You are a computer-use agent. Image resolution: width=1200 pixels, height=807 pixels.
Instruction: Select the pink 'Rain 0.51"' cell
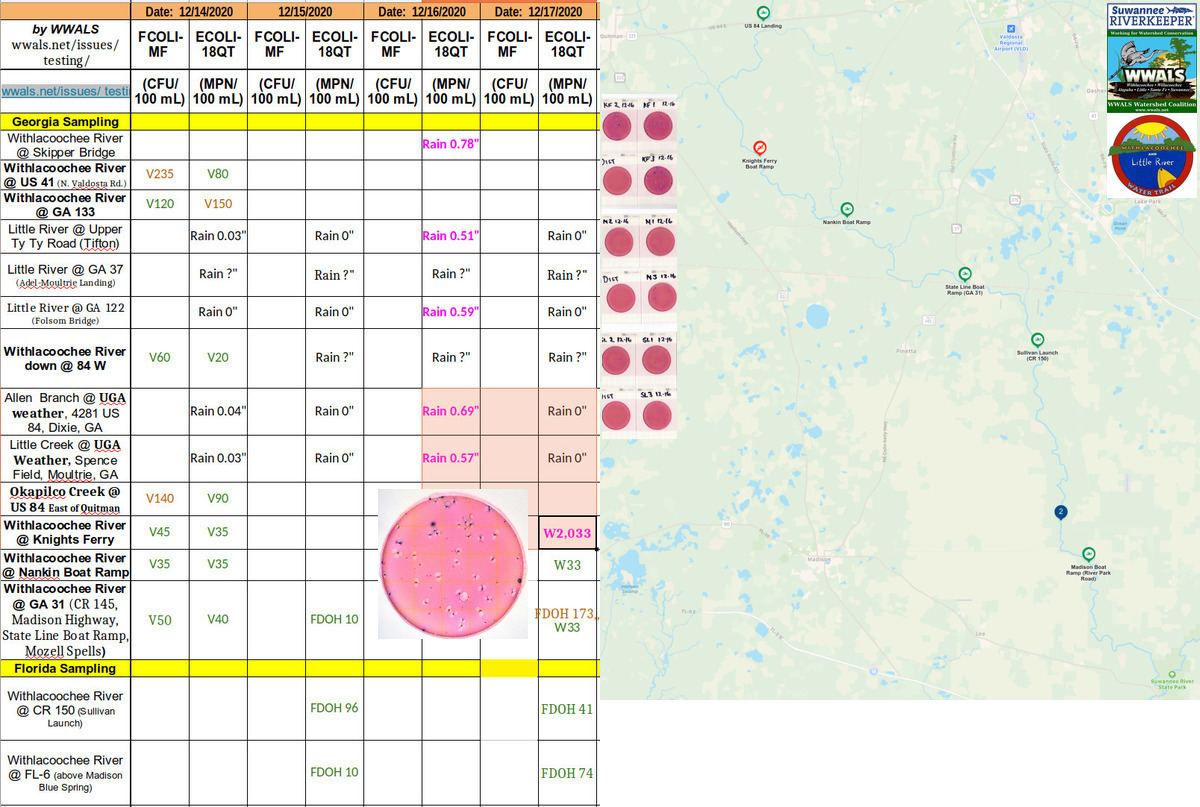(451, 236)
